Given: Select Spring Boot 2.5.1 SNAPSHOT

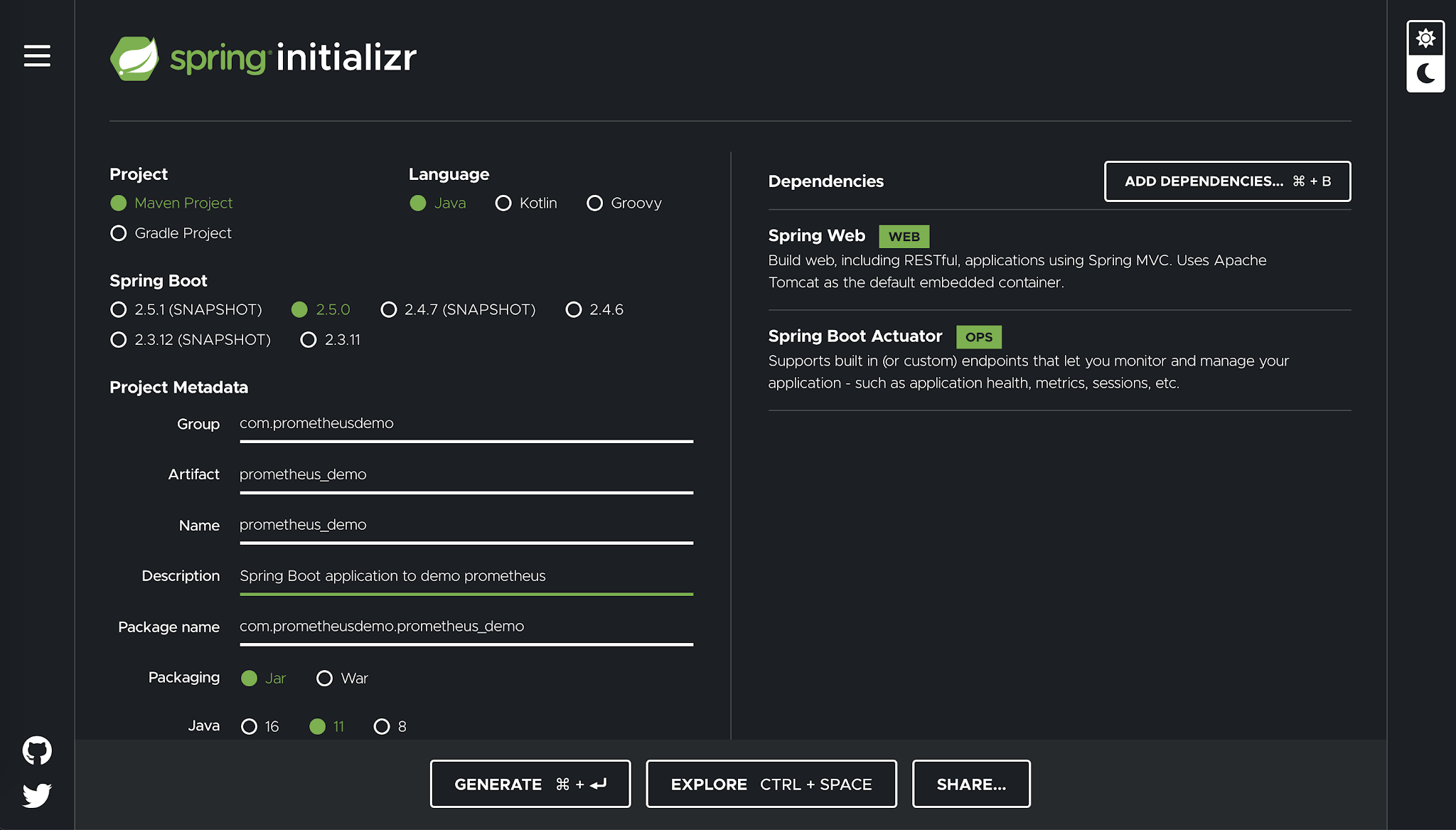Looking at the screenshot, I should coord(118,309).
